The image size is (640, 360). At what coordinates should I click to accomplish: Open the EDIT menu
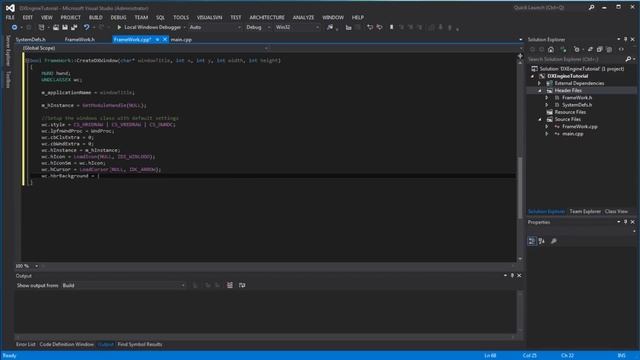click(28, 18)
